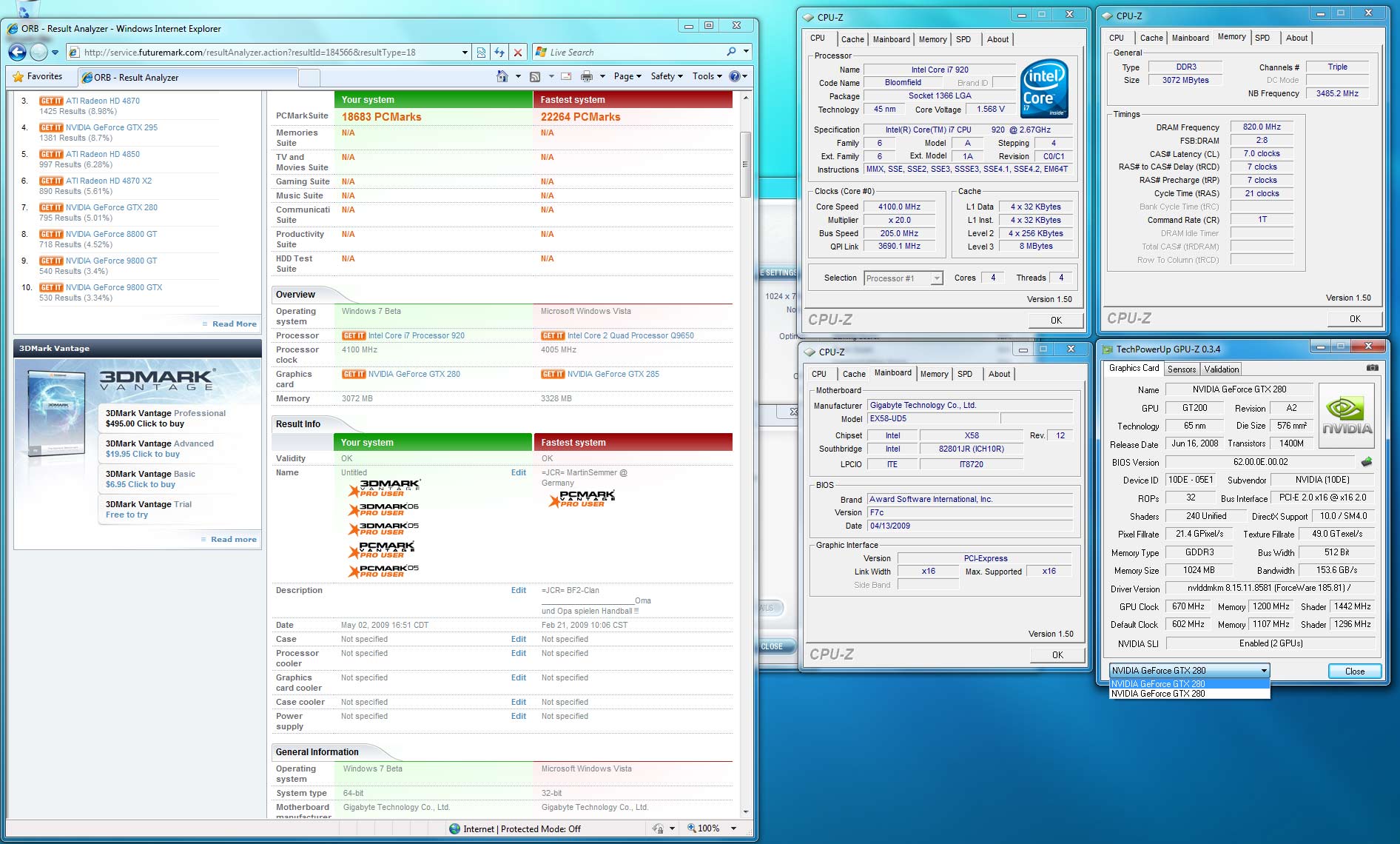Screen dimensions: 1400x844
Task: Open the Safety menu dropdown
Action: 667,76
